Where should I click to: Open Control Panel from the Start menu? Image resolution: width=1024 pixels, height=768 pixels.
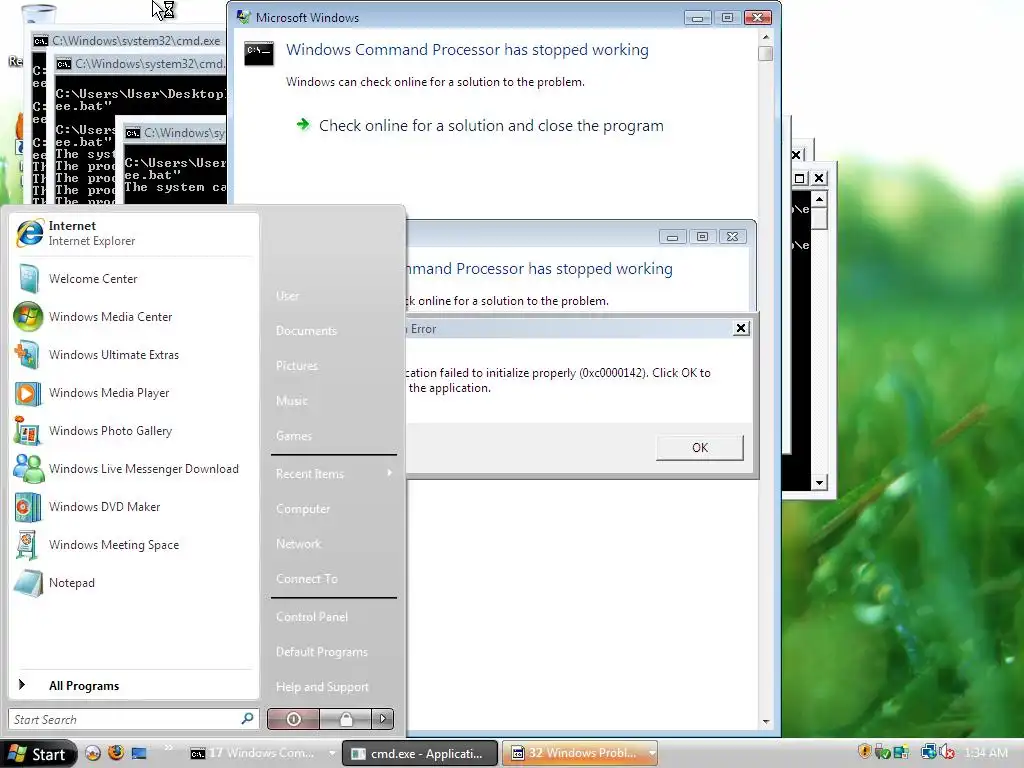312,616
